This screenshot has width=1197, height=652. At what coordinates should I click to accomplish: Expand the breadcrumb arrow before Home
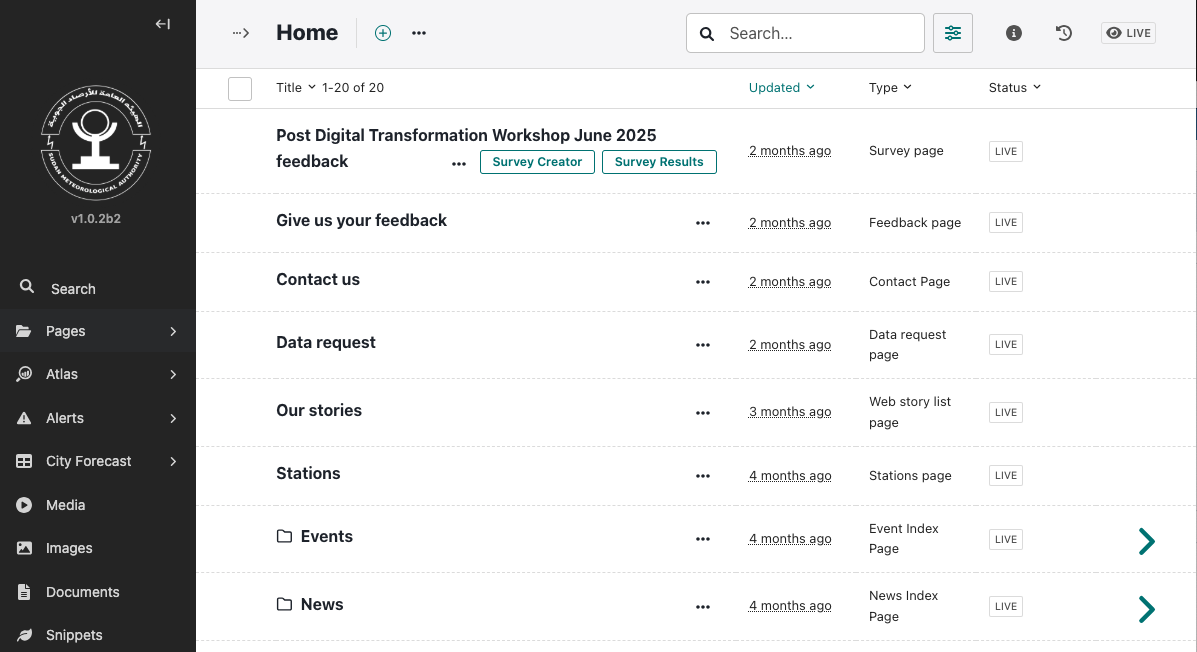241,33
